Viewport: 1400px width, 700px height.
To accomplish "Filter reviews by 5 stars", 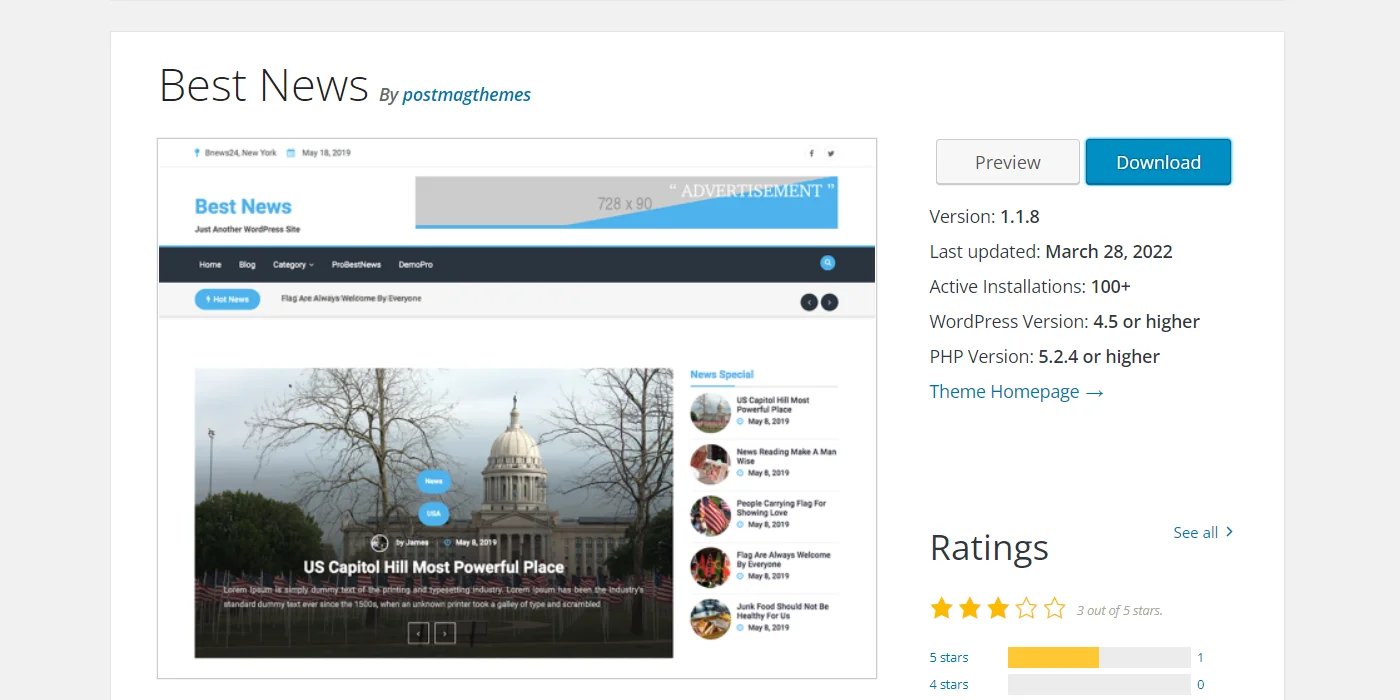I will [949, 657].
